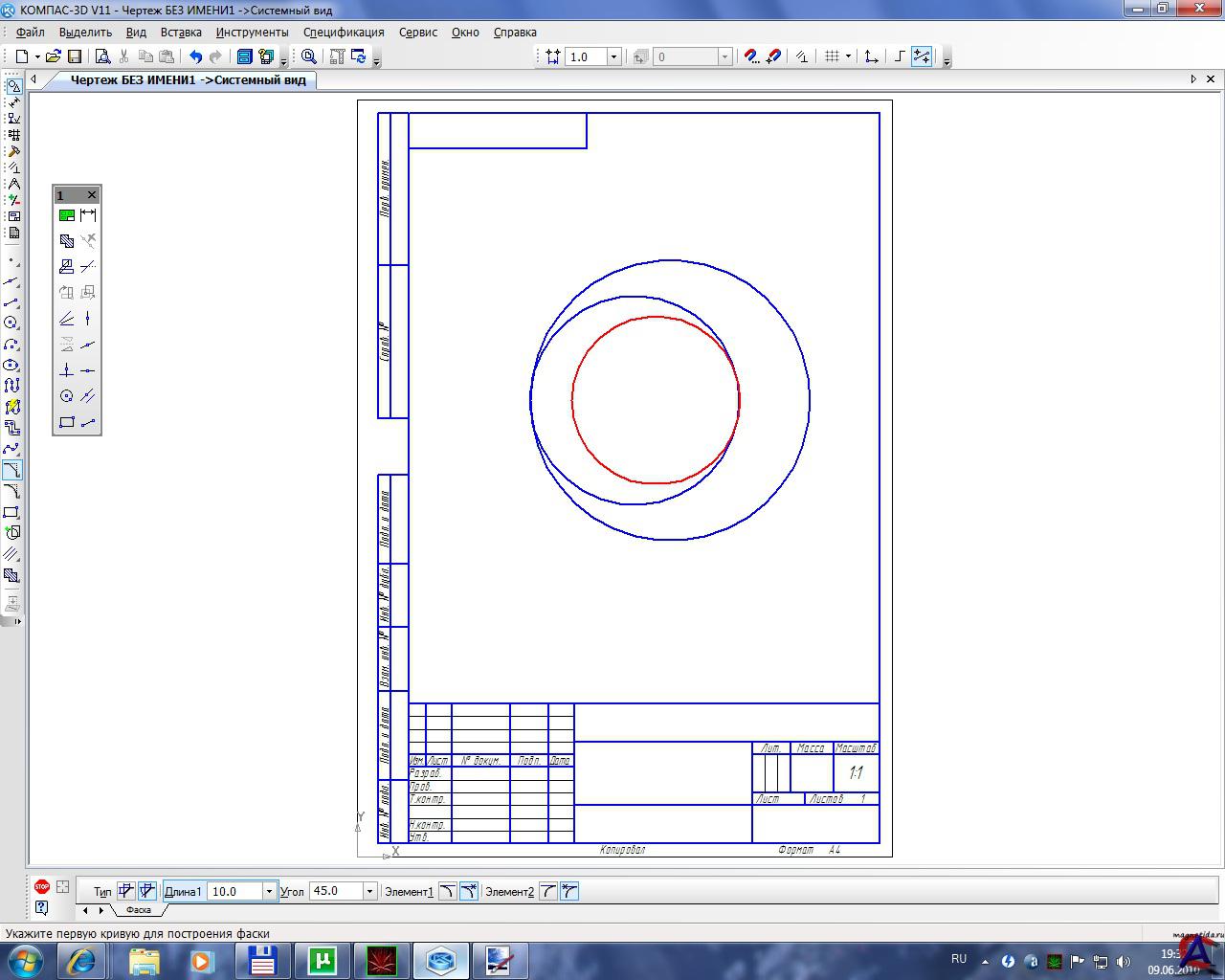Screen dimensions: 1225x980
Task: Open the cursor step 1.0 dropdown
Action: point(613,57)
